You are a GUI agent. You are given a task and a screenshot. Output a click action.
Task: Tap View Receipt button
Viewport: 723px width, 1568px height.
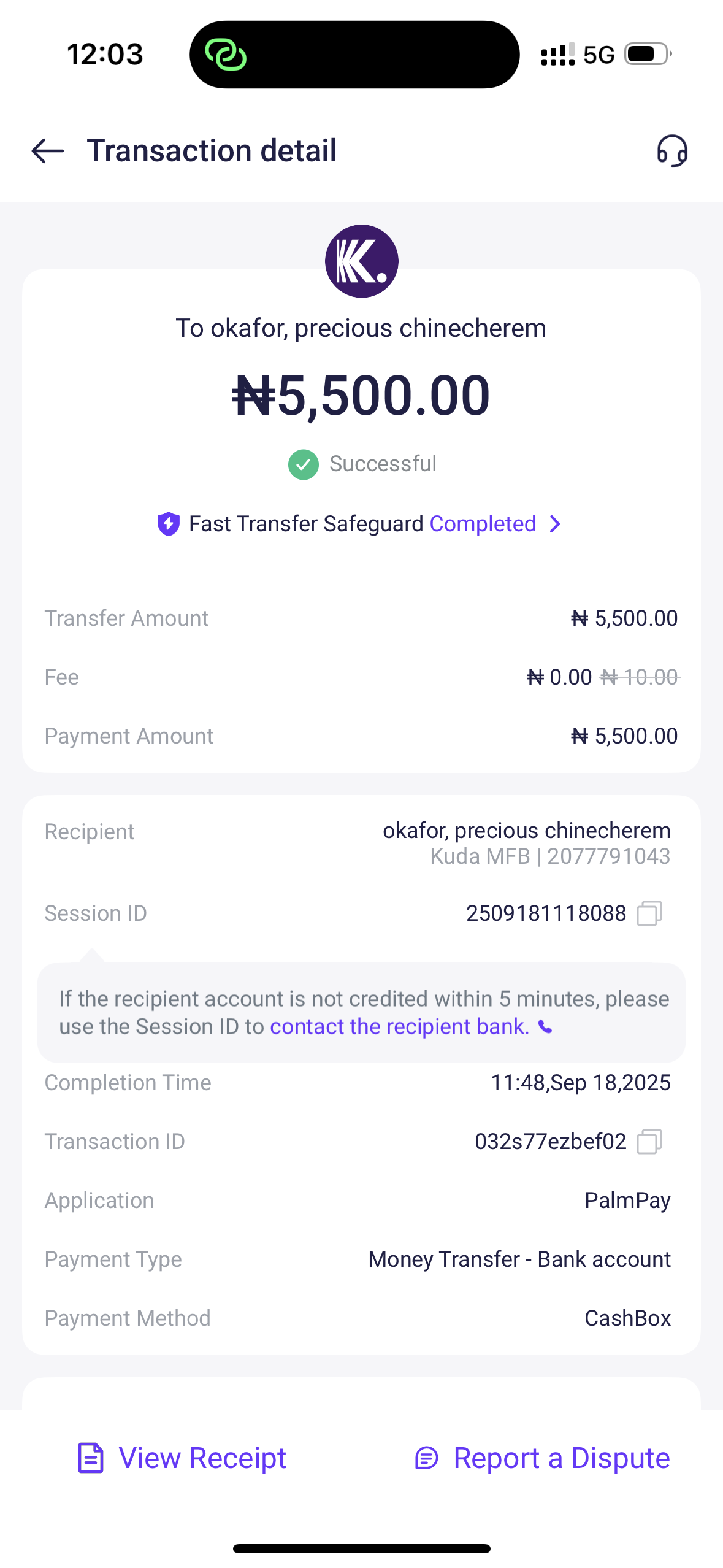click(x=202, y=1458)
